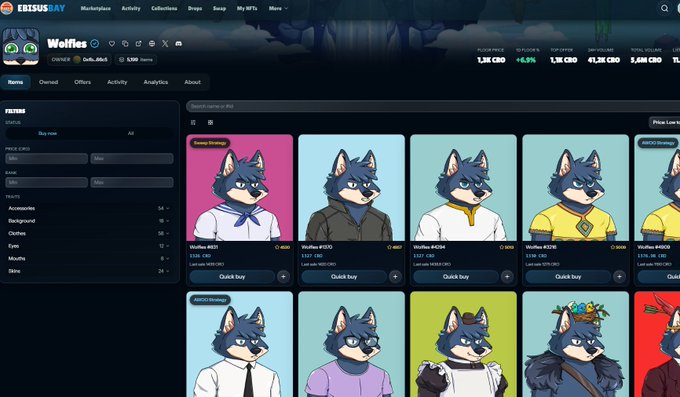Open the Wolfies Discord icon
Viewport: 680px width, 397px height.
(178, 43)
